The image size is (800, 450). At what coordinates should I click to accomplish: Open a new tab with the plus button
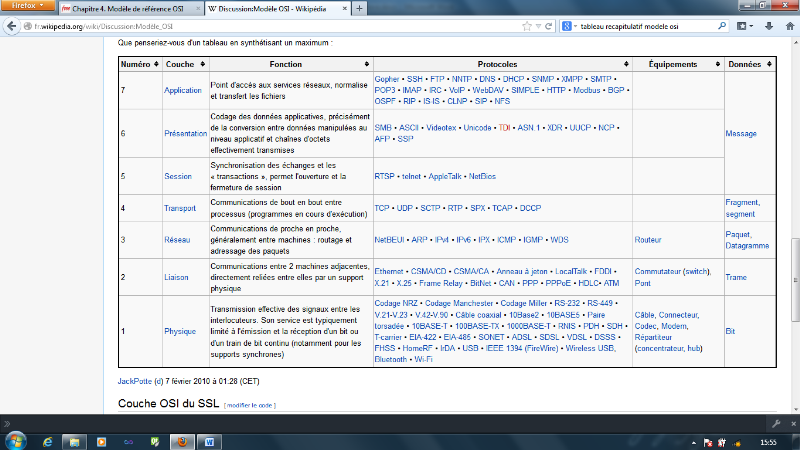pyautogui.click(x=359, y=8)
